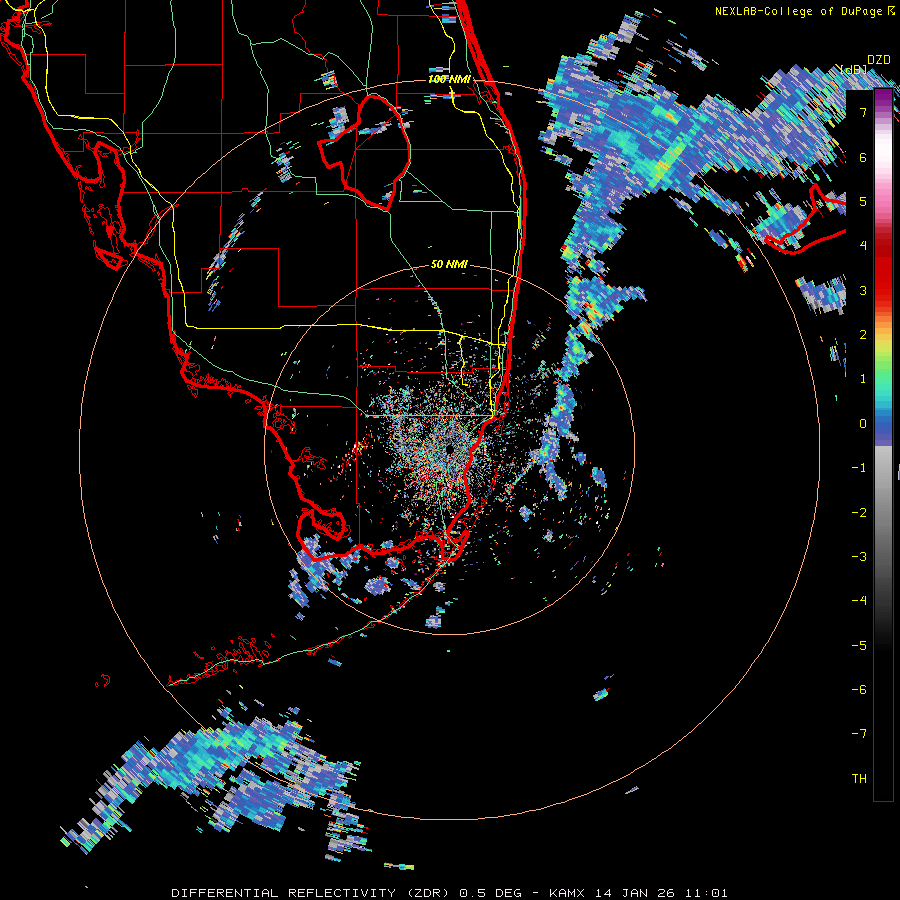
Task: Click the "4" value on color scale
Action: click(x=863, y=246)
